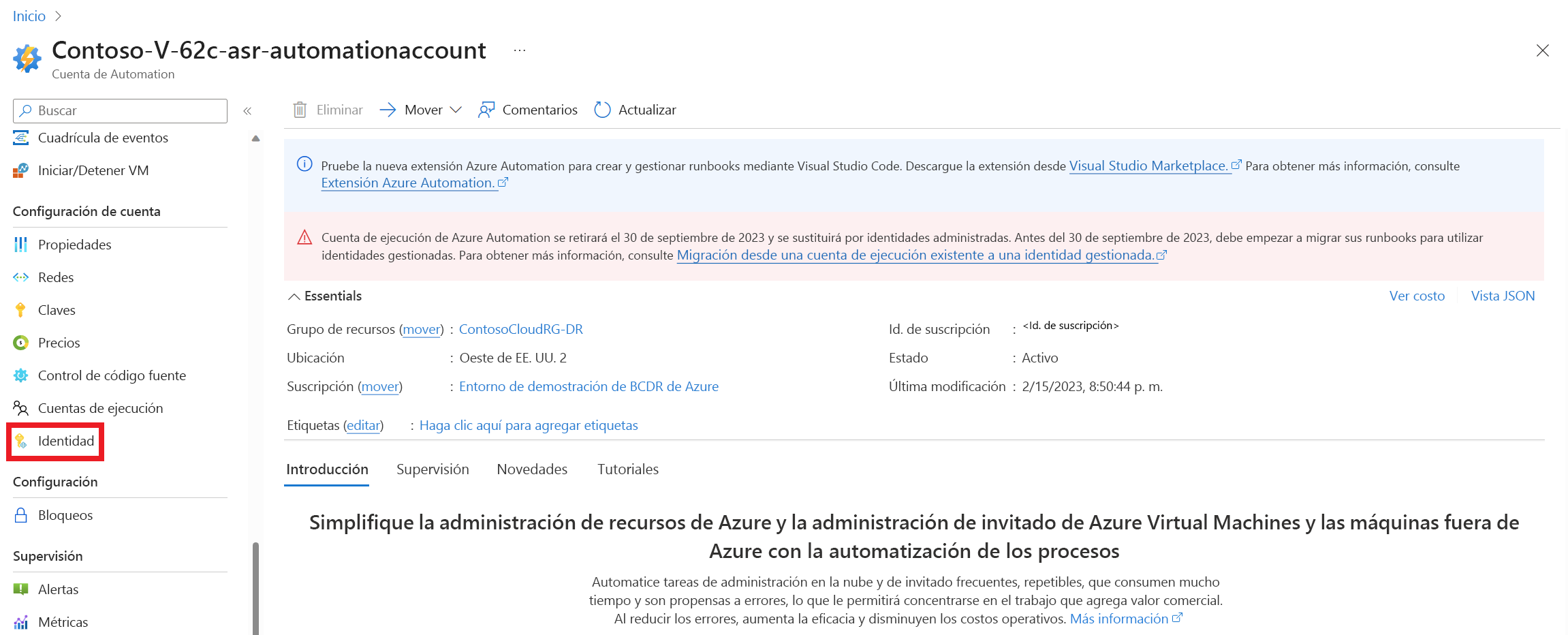Collapse the Essentials section

294,296
